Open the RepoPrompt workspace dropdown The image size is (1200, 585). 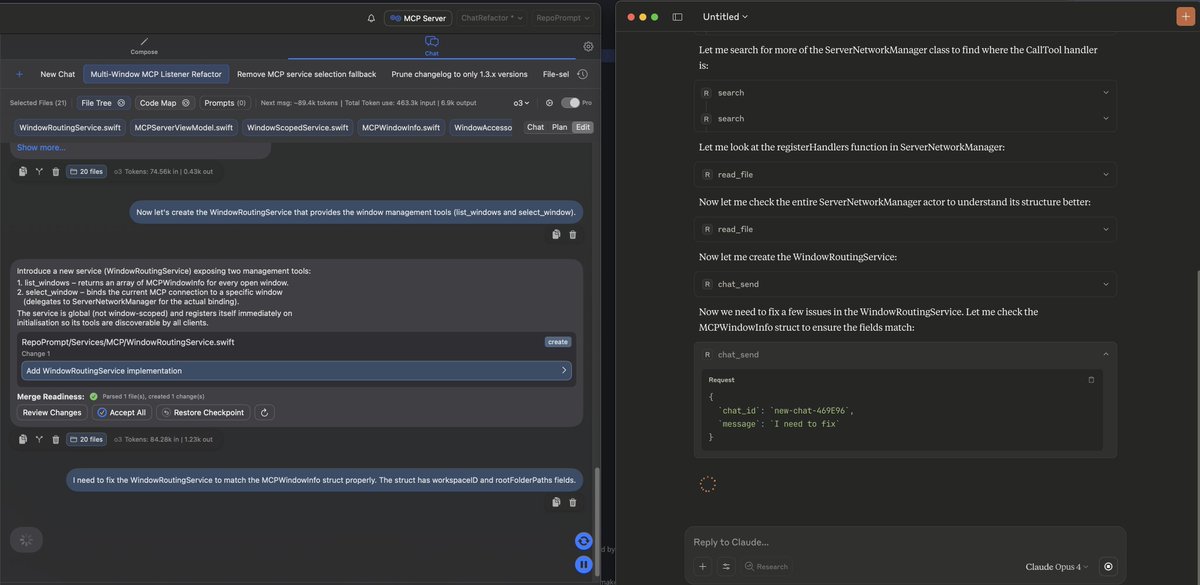pos(563,18)
